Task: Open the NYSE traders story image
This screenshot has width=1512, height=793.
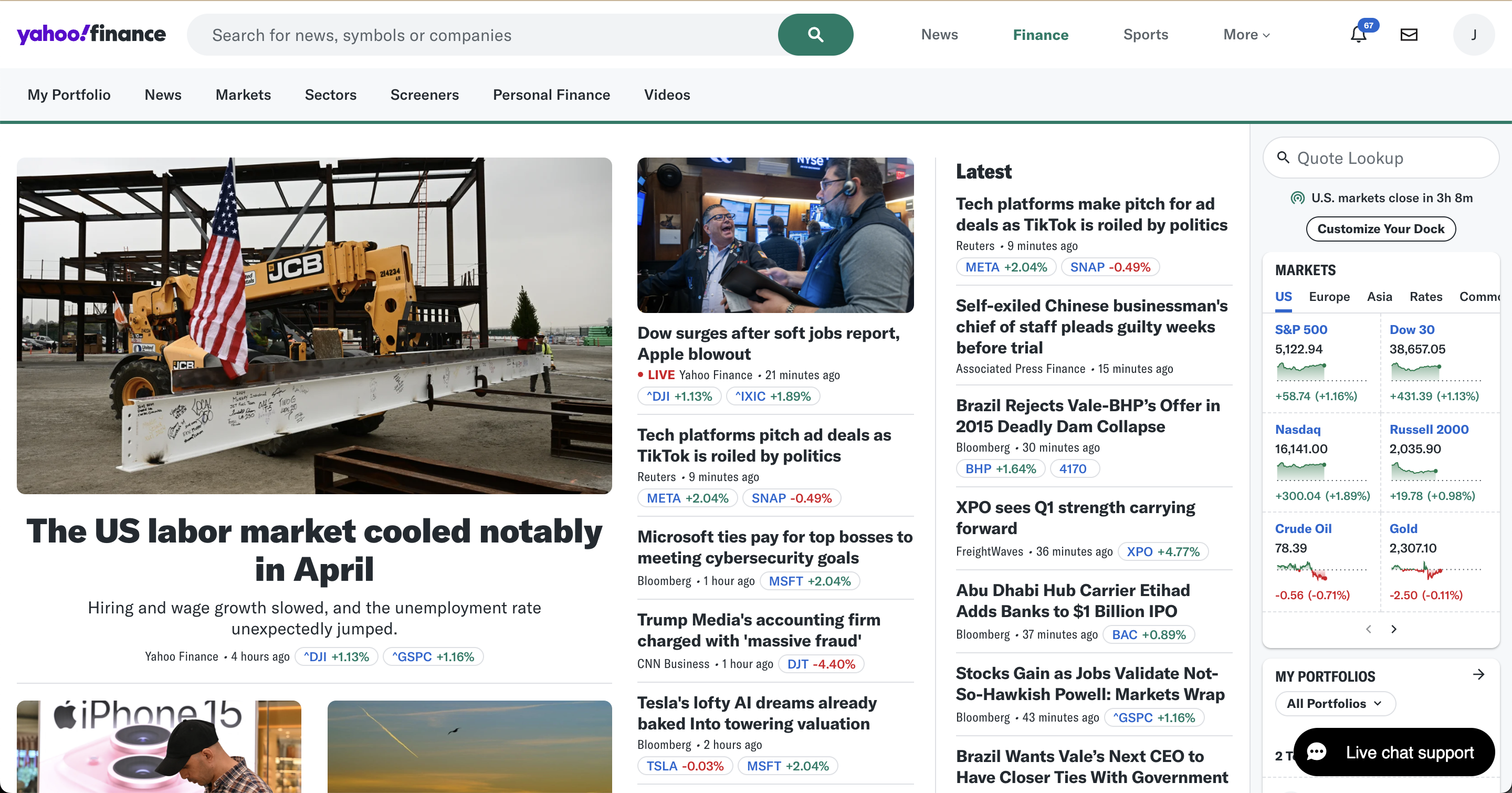Action: tap(775, 235)
